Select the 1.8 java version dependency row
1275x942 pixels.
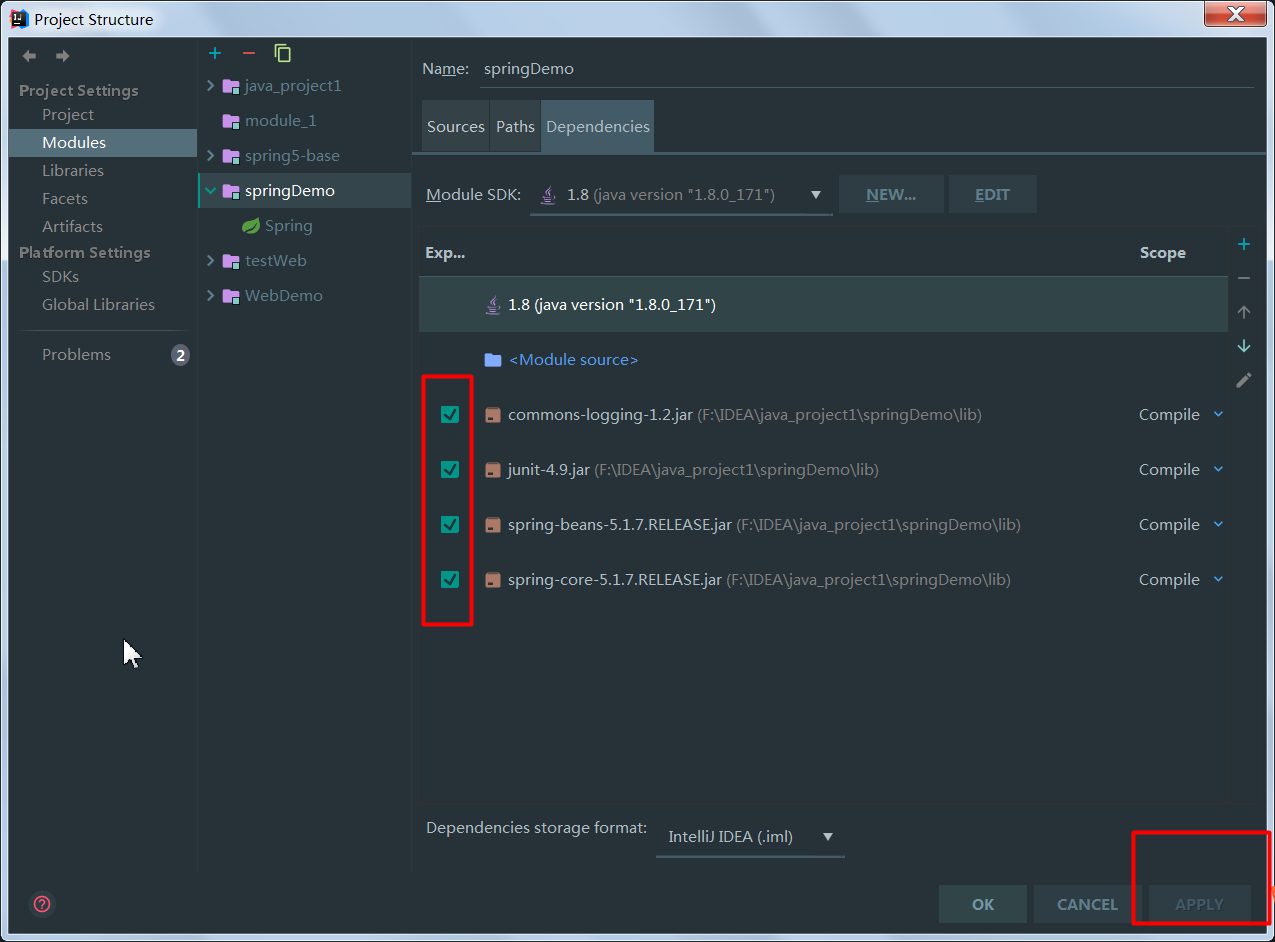click(x=823, y=305)
